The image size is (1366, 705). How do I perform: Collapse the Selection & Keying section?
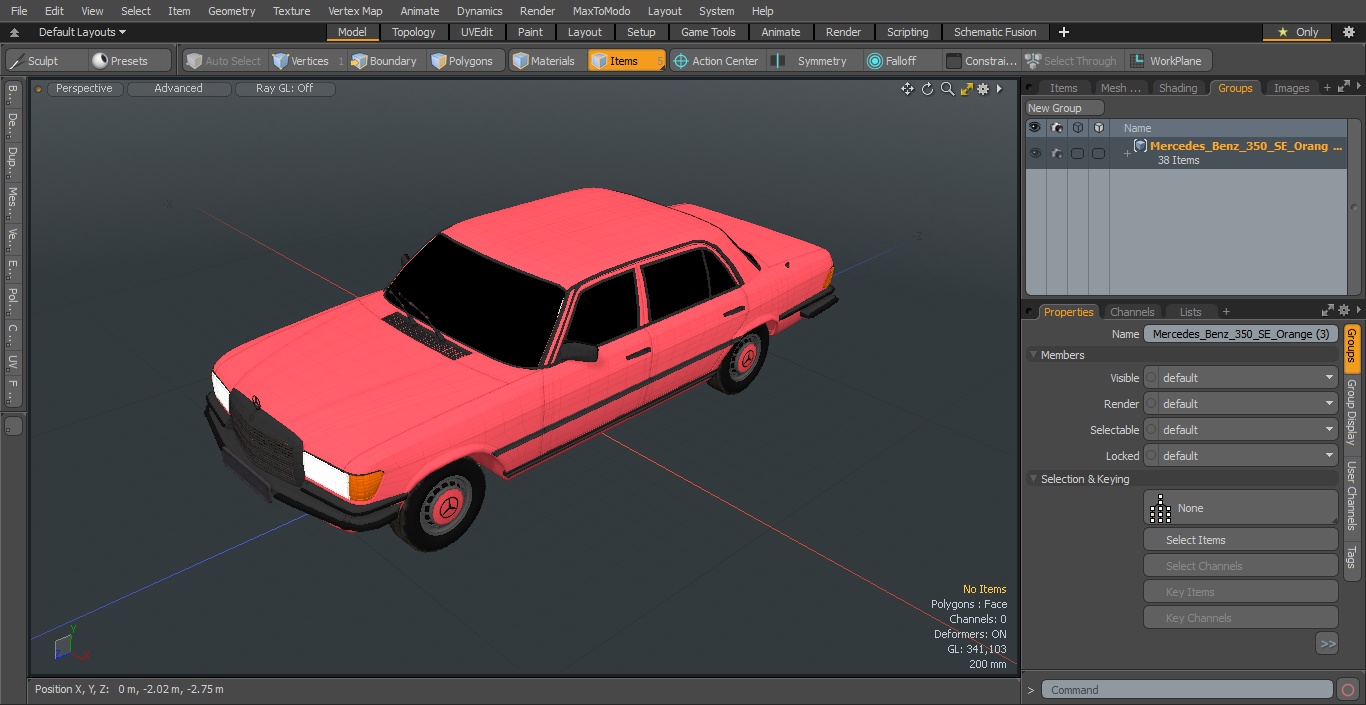(x=1033, y=479)
